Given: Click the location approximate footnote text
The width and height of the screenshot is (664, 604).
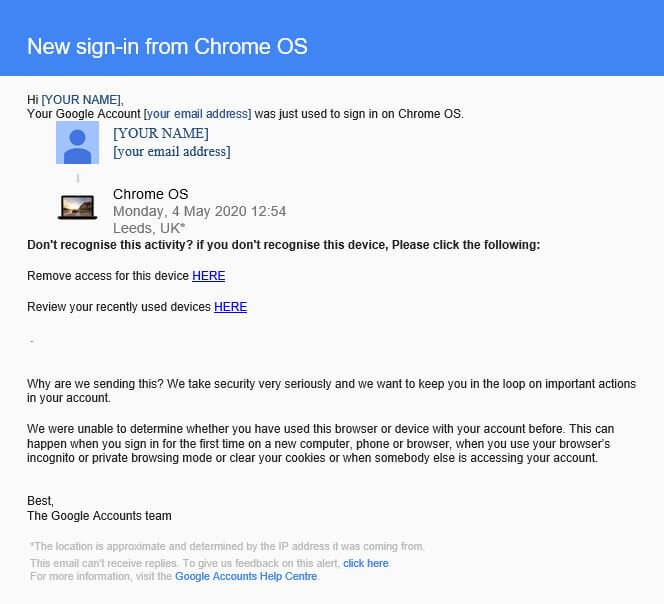Looking at the screenshot, I should [227, 546].
